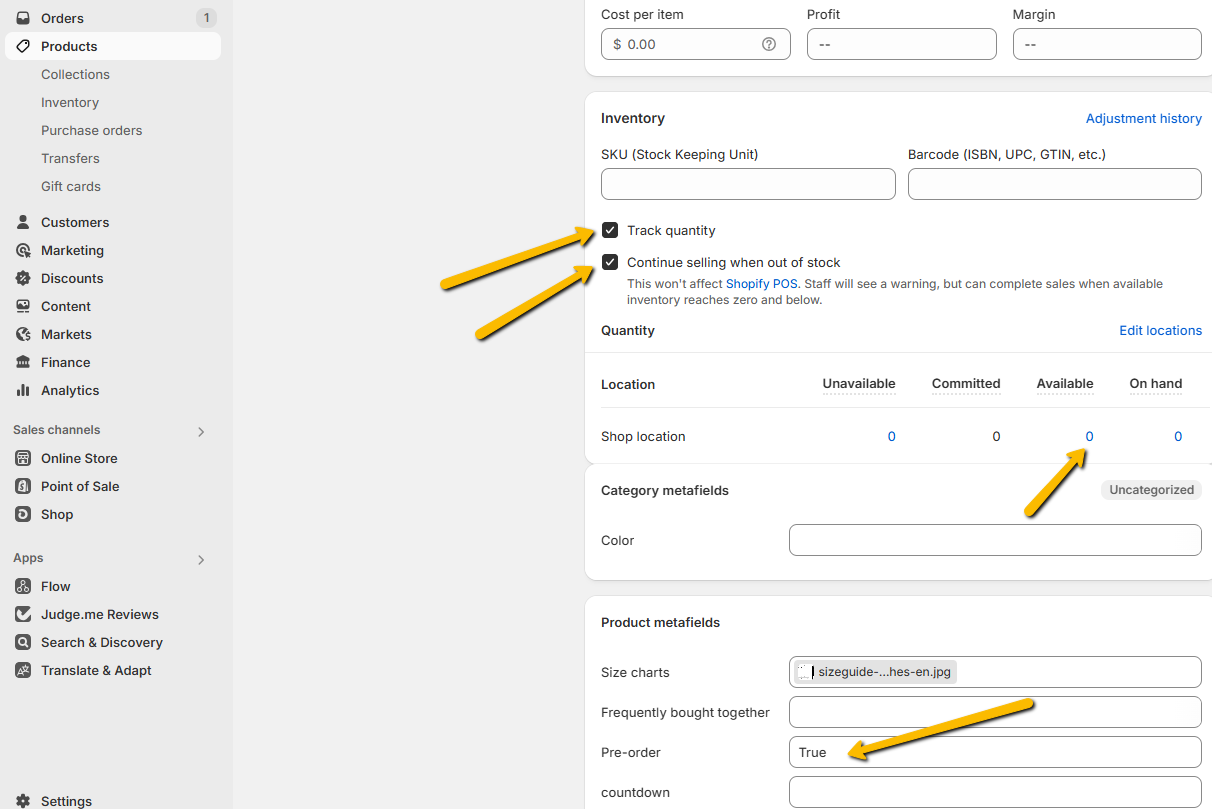
Task: Click the Search & Discovery icon
Action: click(x=23, y=642)
